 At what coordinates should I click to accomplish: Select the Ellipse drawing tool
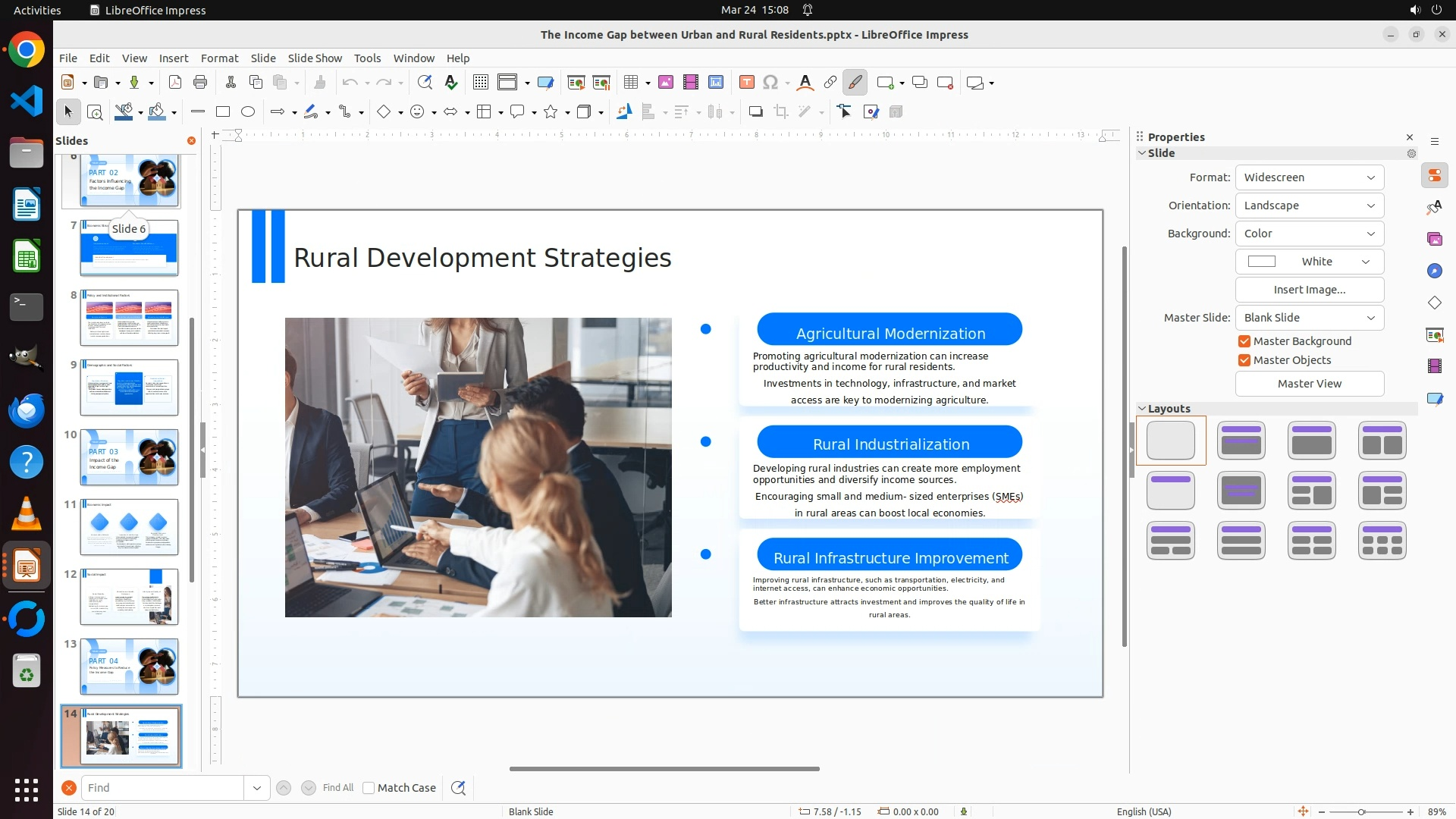(248, 112)
